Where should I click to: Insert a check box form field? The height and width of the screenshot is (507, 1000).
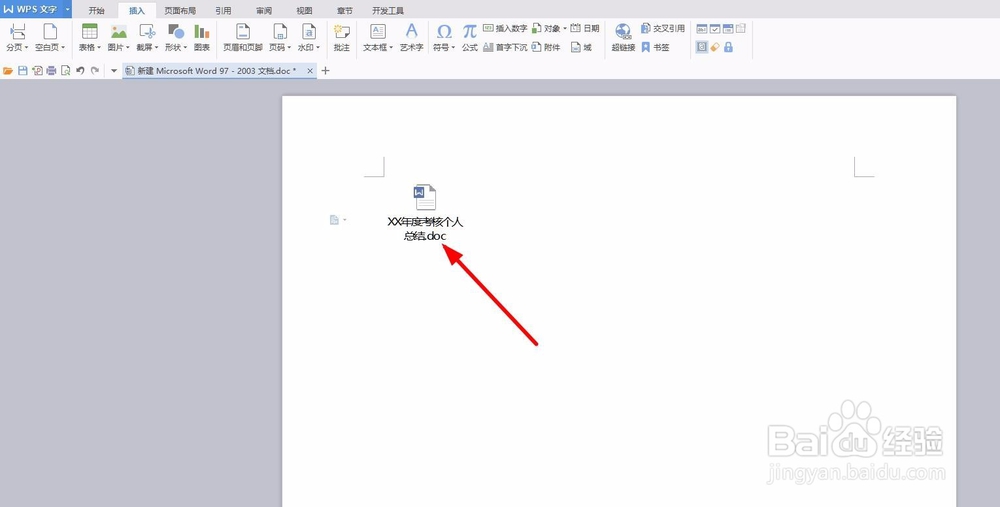click(x=715, y=29)
